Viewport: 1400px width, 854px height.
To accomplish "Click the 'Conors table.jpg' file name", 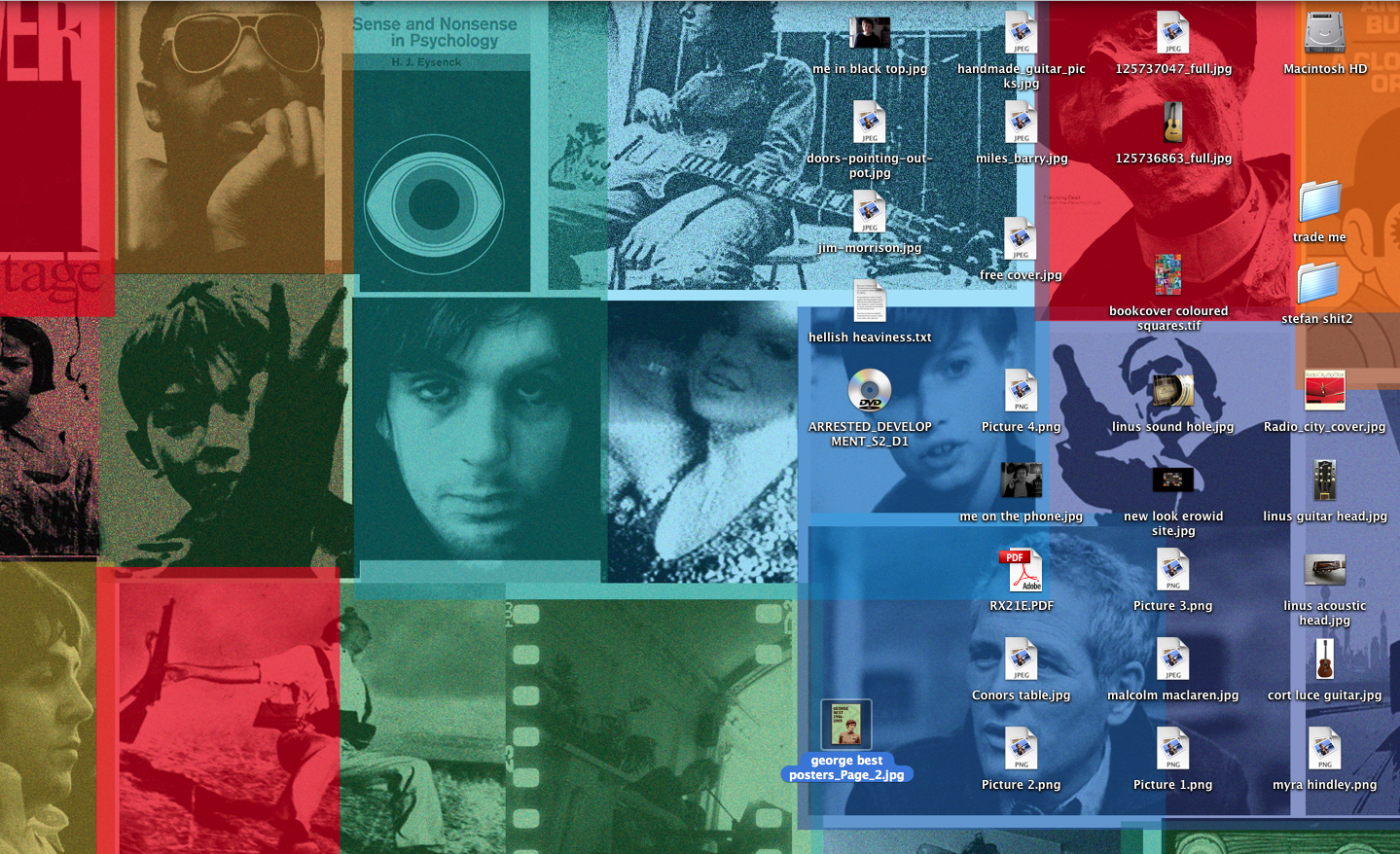I will tap(1021, 695).
